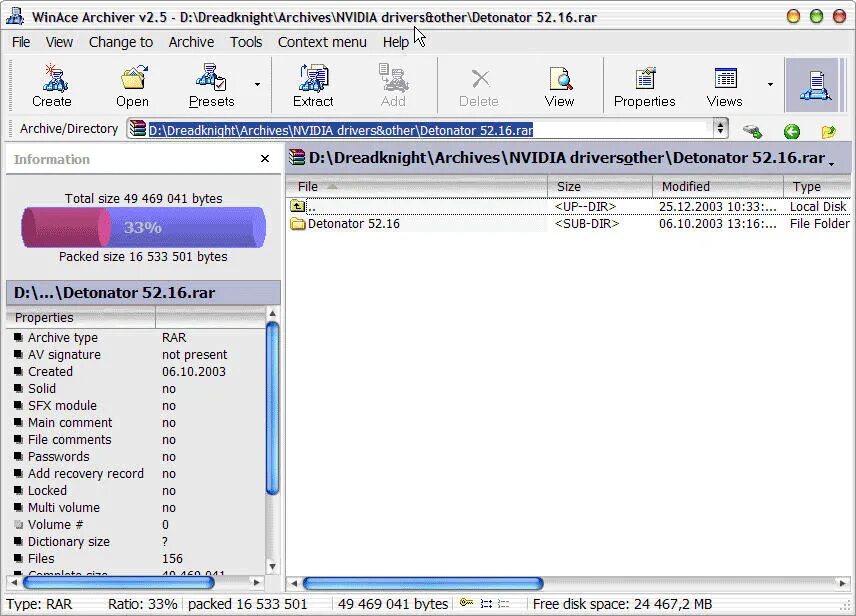
Task: Click the 'AV signature' property row
Action: click(136, 354)
